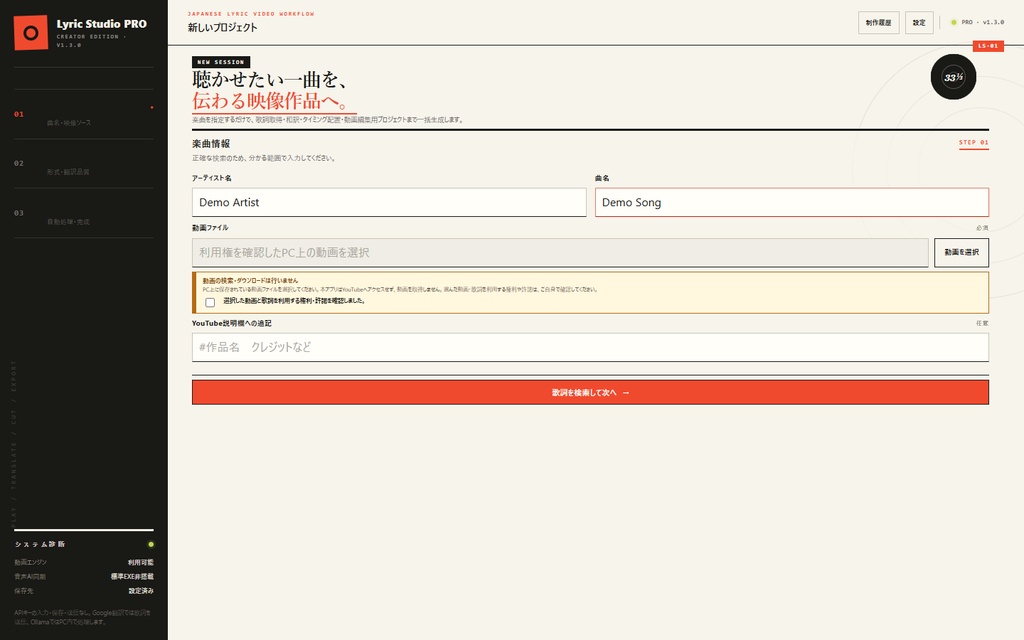Click the 任意 optional marker
The image size is (1024, 640).
point(982,323)
